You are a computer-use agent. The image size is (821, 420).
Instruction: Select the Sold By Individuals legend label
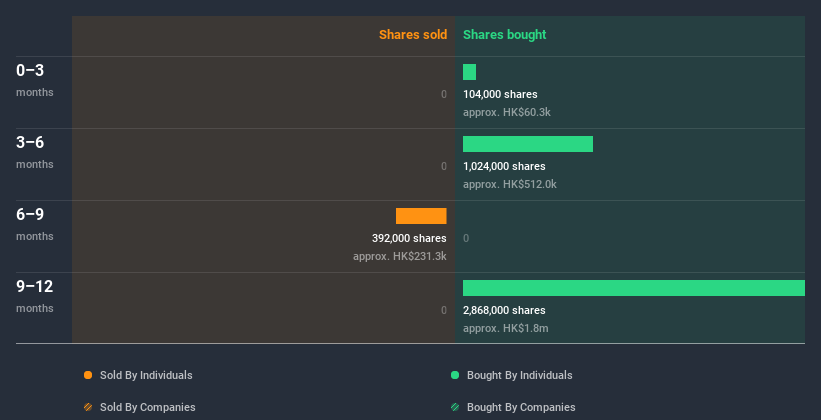pos(146,375)
